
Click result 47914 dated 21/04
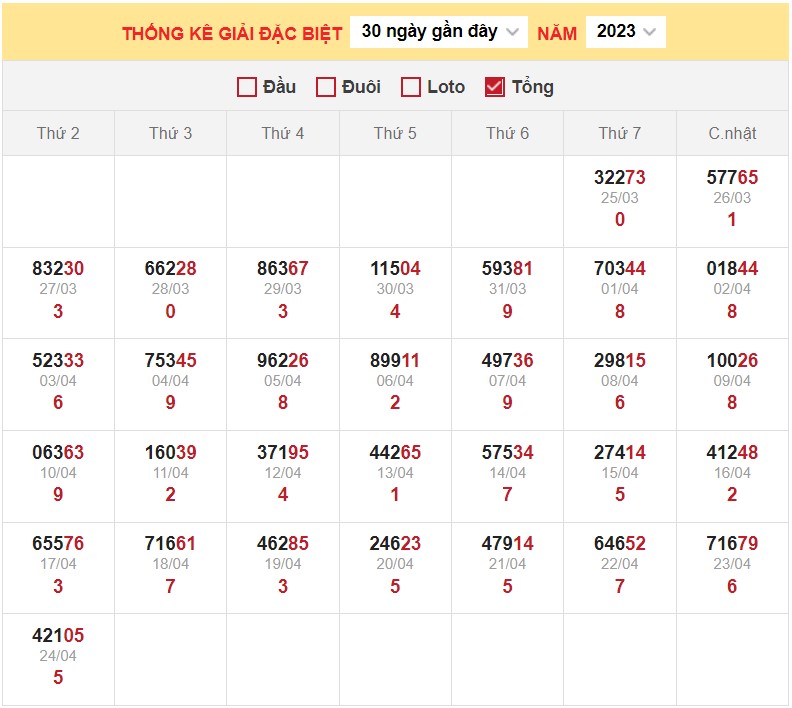coord(507,545)
